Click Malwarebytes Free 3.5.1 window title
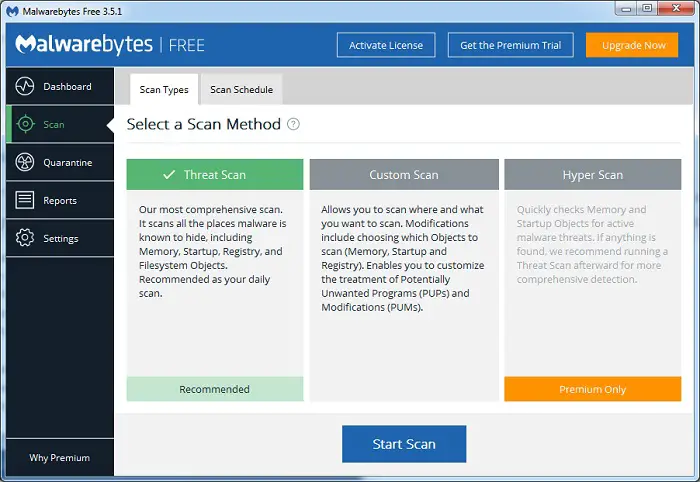This screenshot has width=700, height=482. click(72, 12)
